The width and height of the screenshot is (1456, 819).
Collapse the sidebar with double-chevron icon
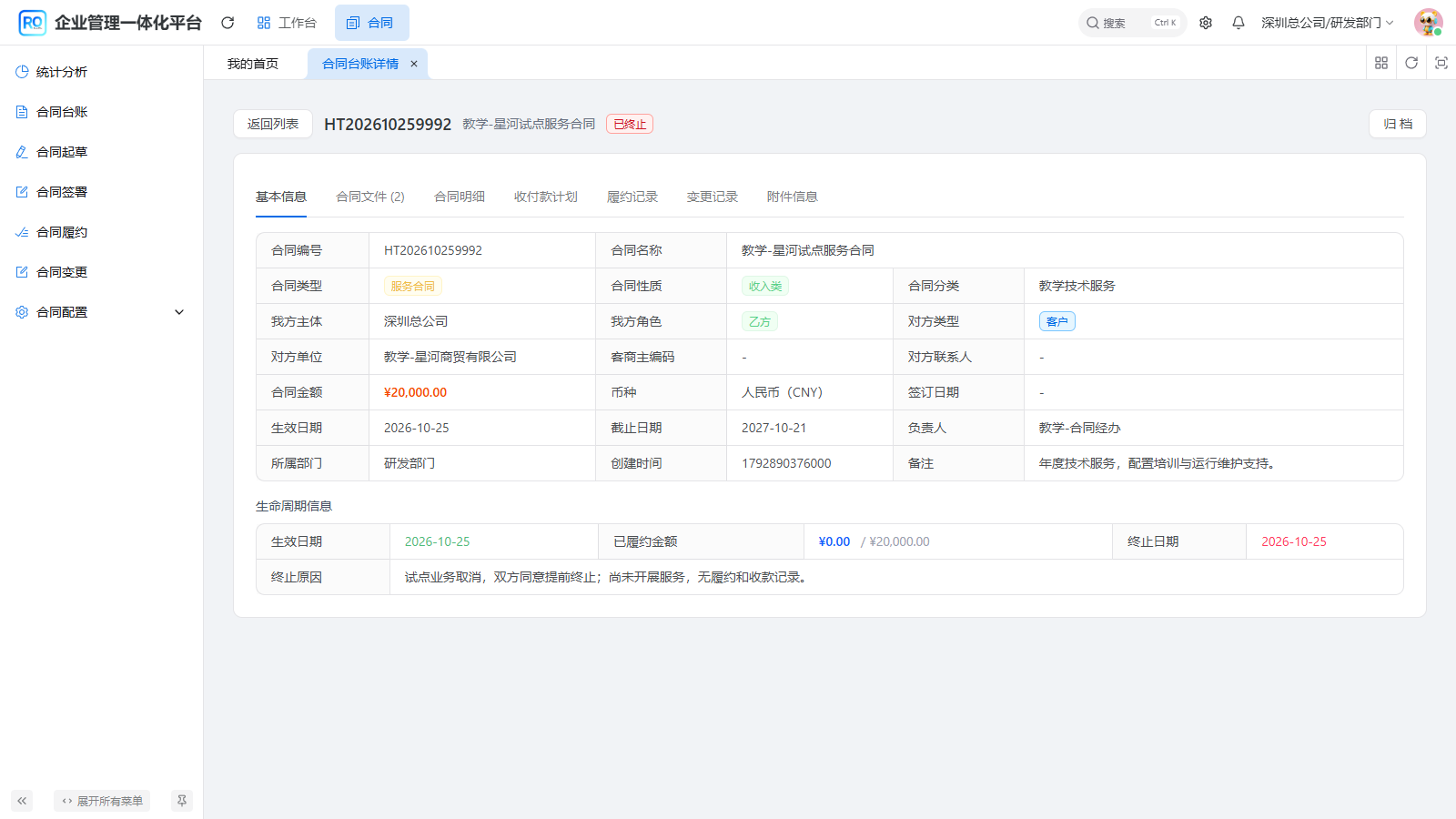[x=22, y=801]
